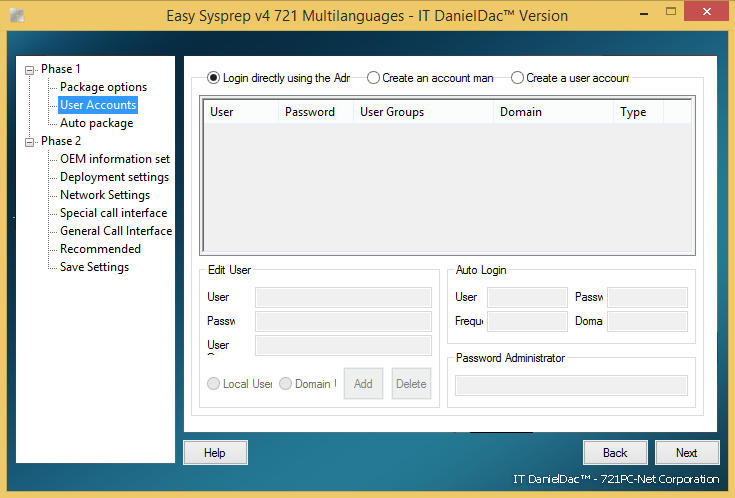Minimize the Easy Sysprep window
Screen dimensions: 735x498
(644, 13)
